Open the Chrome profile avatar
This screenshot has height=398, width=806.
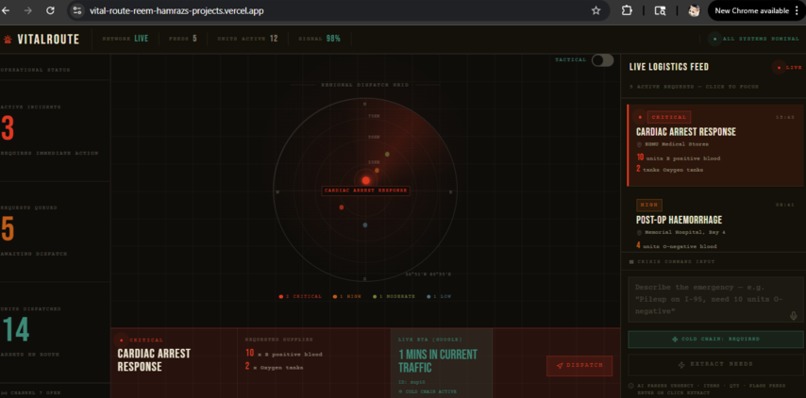pyautogui.click(x=694, y=10)
